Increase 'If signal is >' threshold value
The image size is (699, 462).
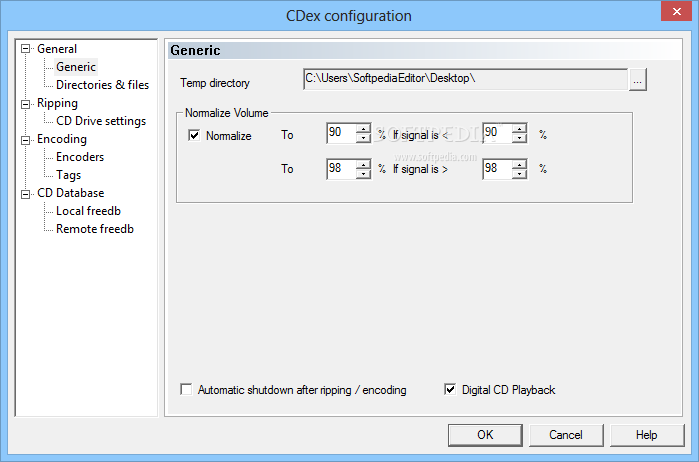(519, 164)
